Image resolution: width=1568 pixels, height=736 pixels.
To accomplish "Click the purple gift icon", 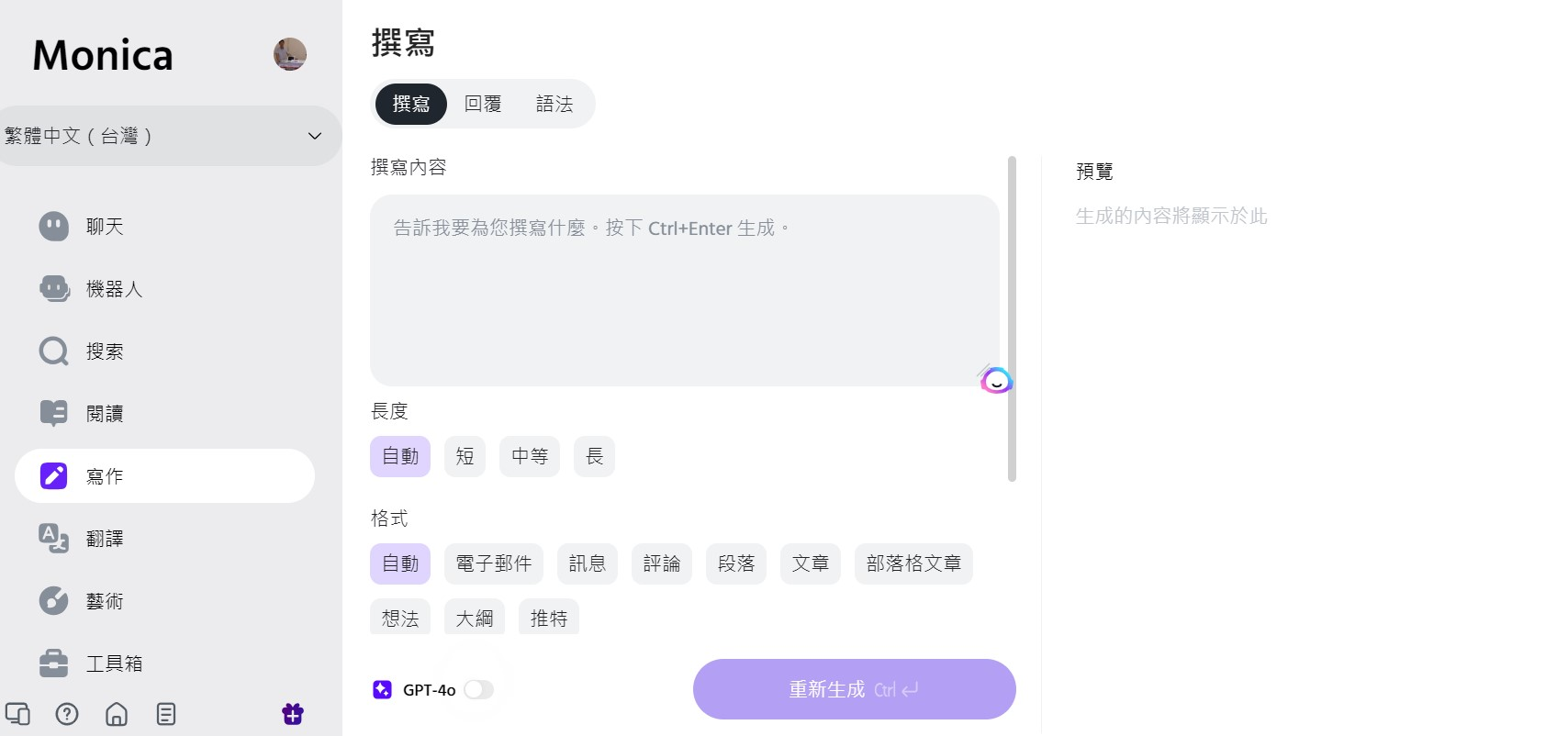I will click(293, 714).
